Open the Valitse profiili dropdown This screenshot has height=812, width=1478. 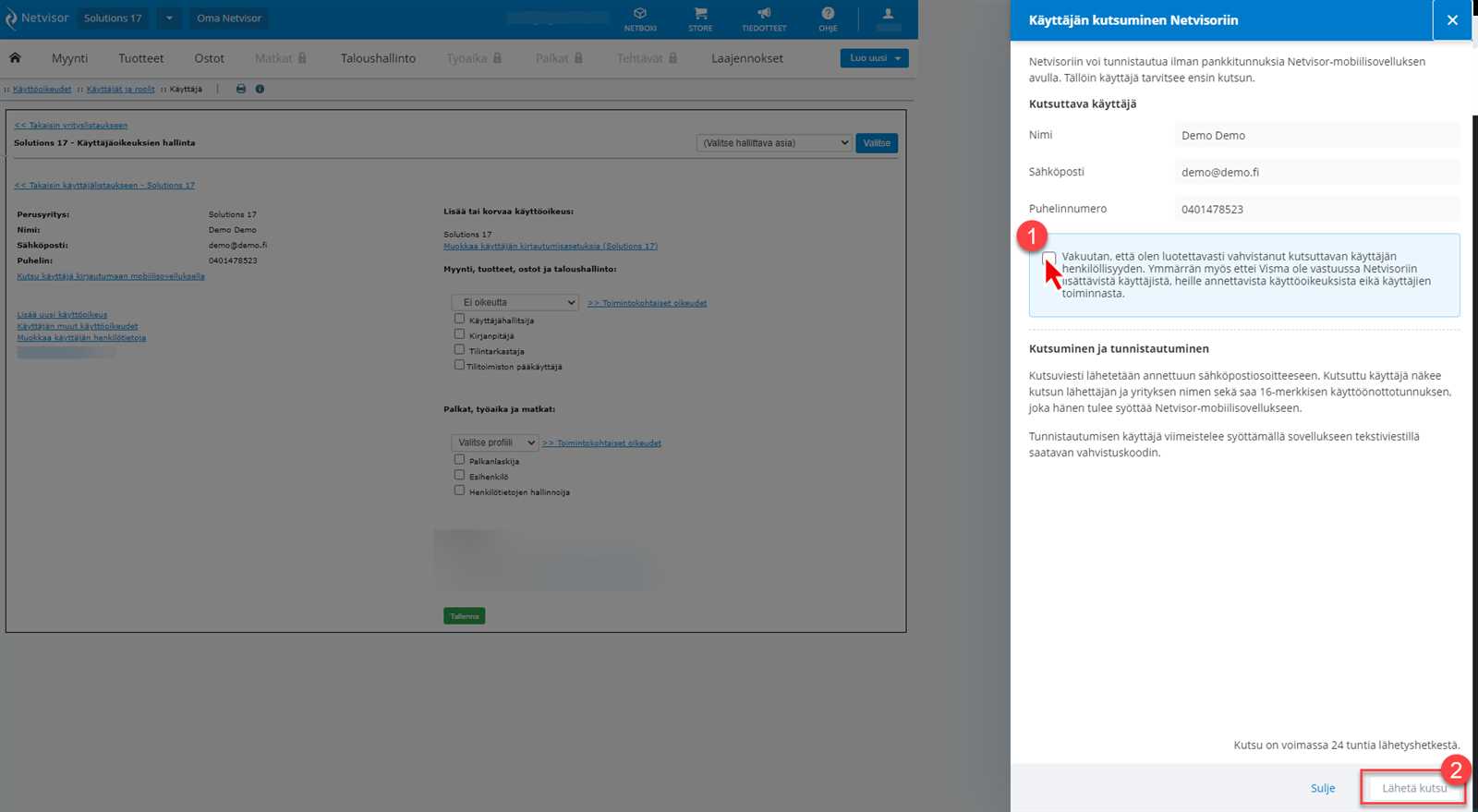pyautogui.click(x=494, y=443)
